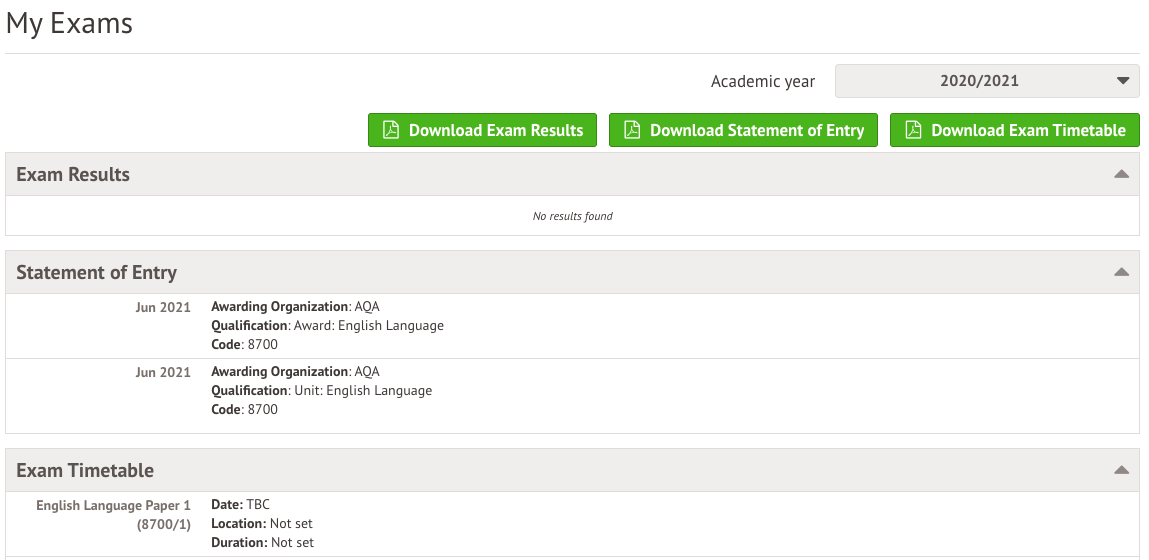The image size is (1149, 560).
Task: Open the 2020/2021 academic year selector
Action: [979, 81]
